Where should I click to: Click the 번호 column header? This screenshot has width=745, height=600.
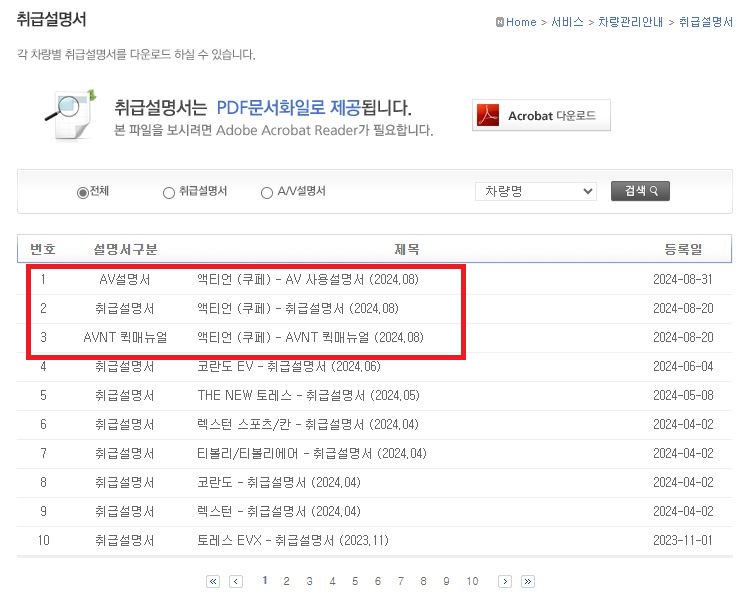pyautogui.click(x=43, y=249)
